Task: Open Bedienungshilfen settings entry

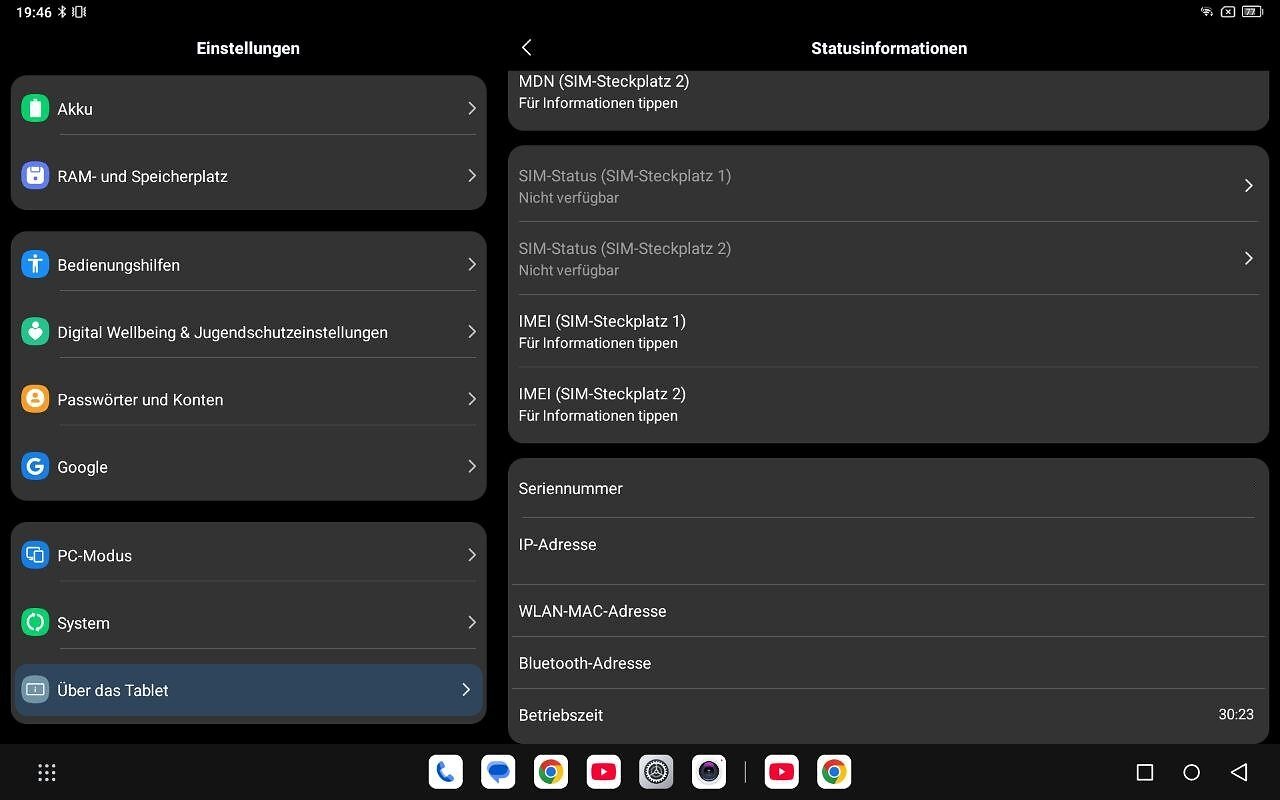Action: [x=248, y=265]
